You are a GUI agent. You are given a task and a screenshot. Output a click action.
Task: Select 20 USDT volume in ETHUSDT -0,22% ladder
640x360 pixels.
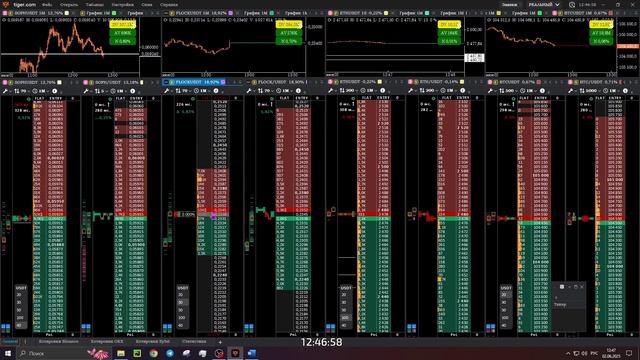point(345,295)
